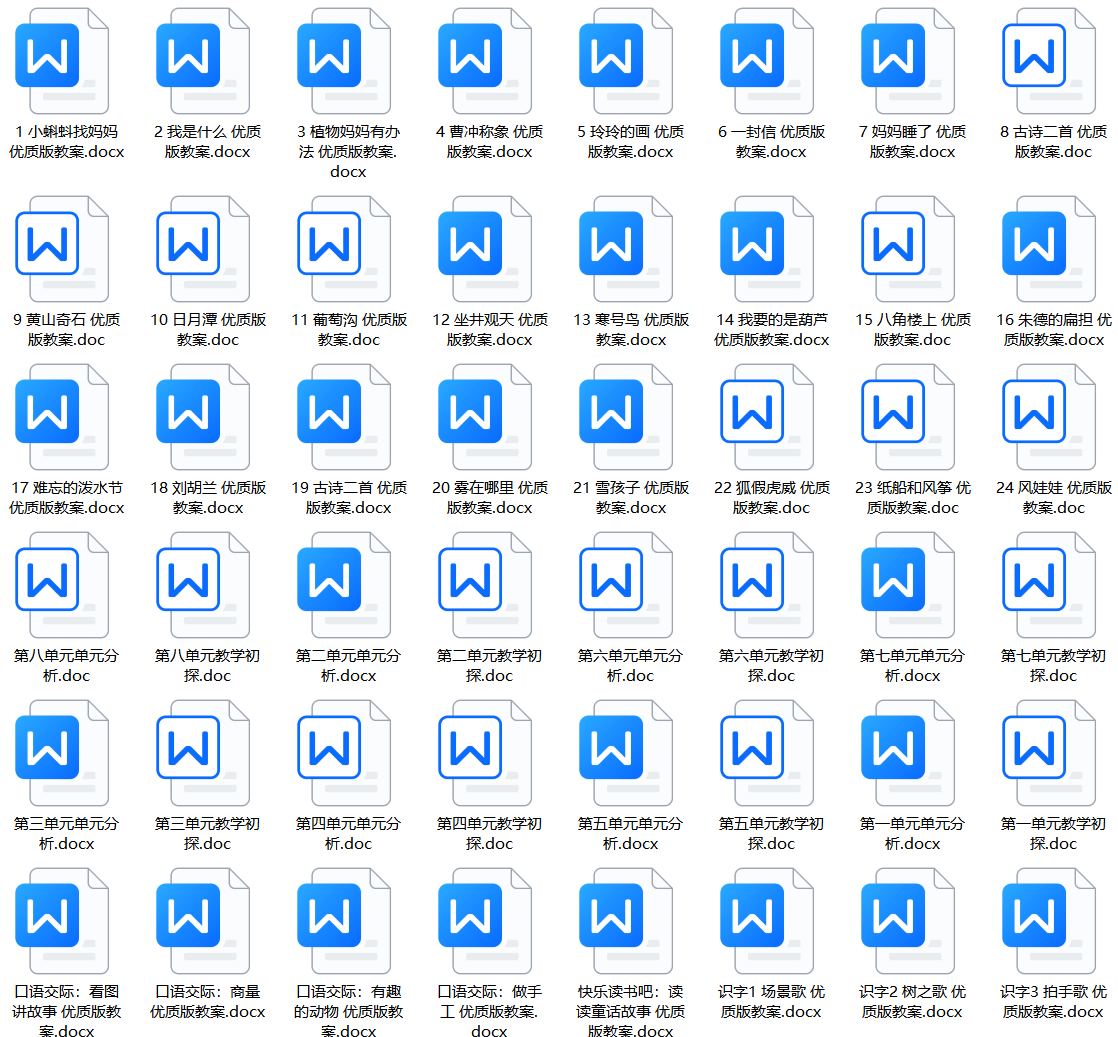Click the file name '第八单元教学初探.doc'
This screenshot has height=1037, width=1118.
pos(207,665)
